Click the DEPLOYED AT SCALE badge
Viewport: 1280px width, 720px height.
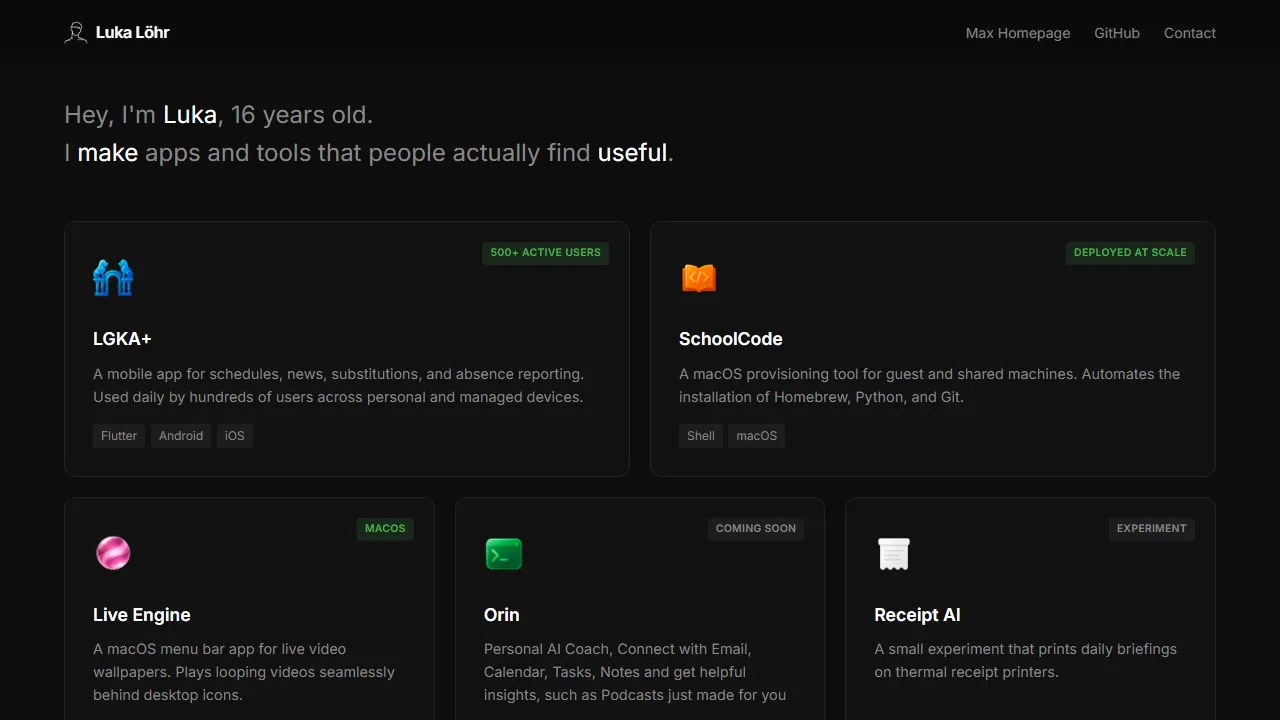point(1130,253)
